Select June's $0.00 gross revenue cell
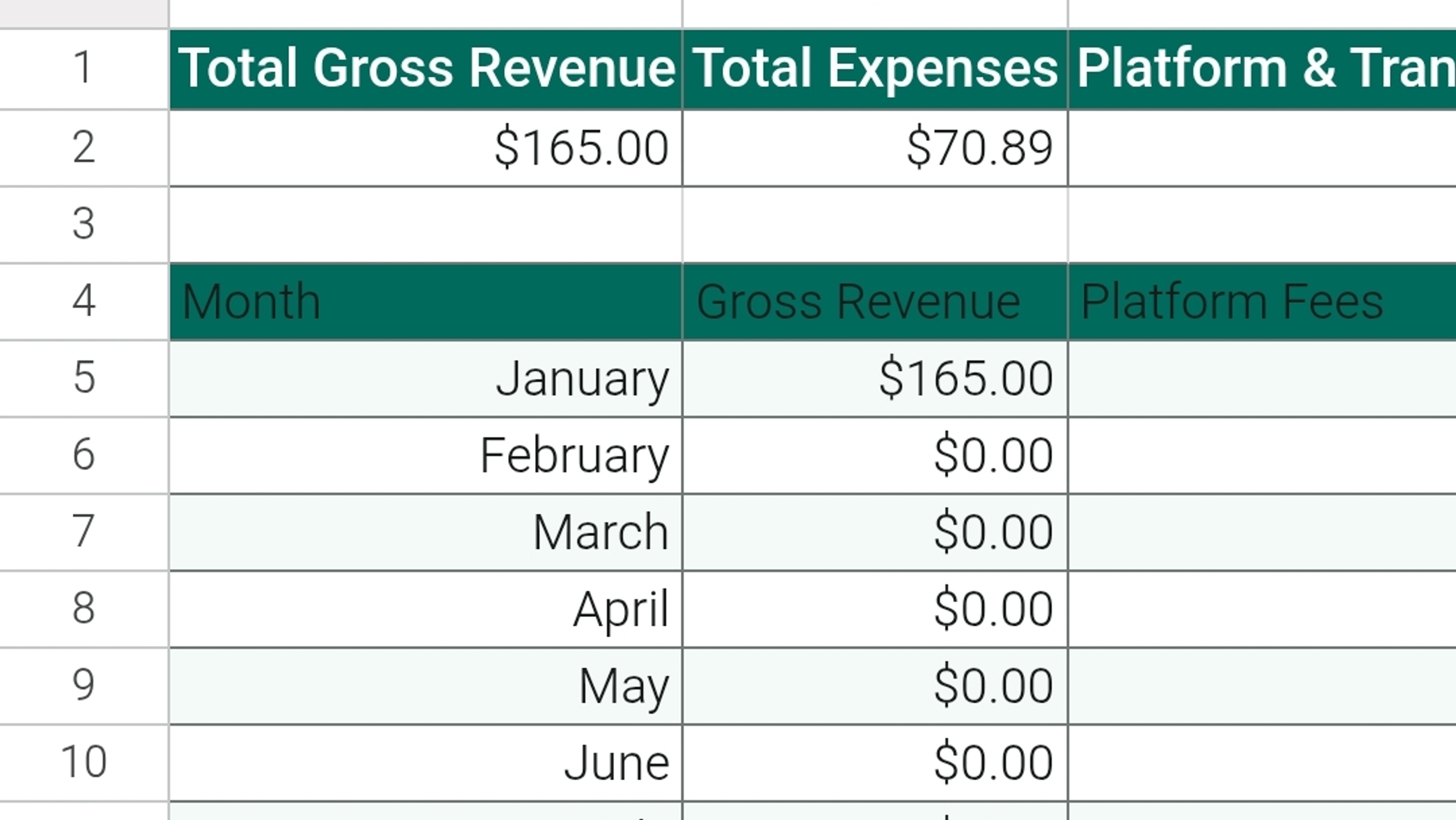 [875, 763]
